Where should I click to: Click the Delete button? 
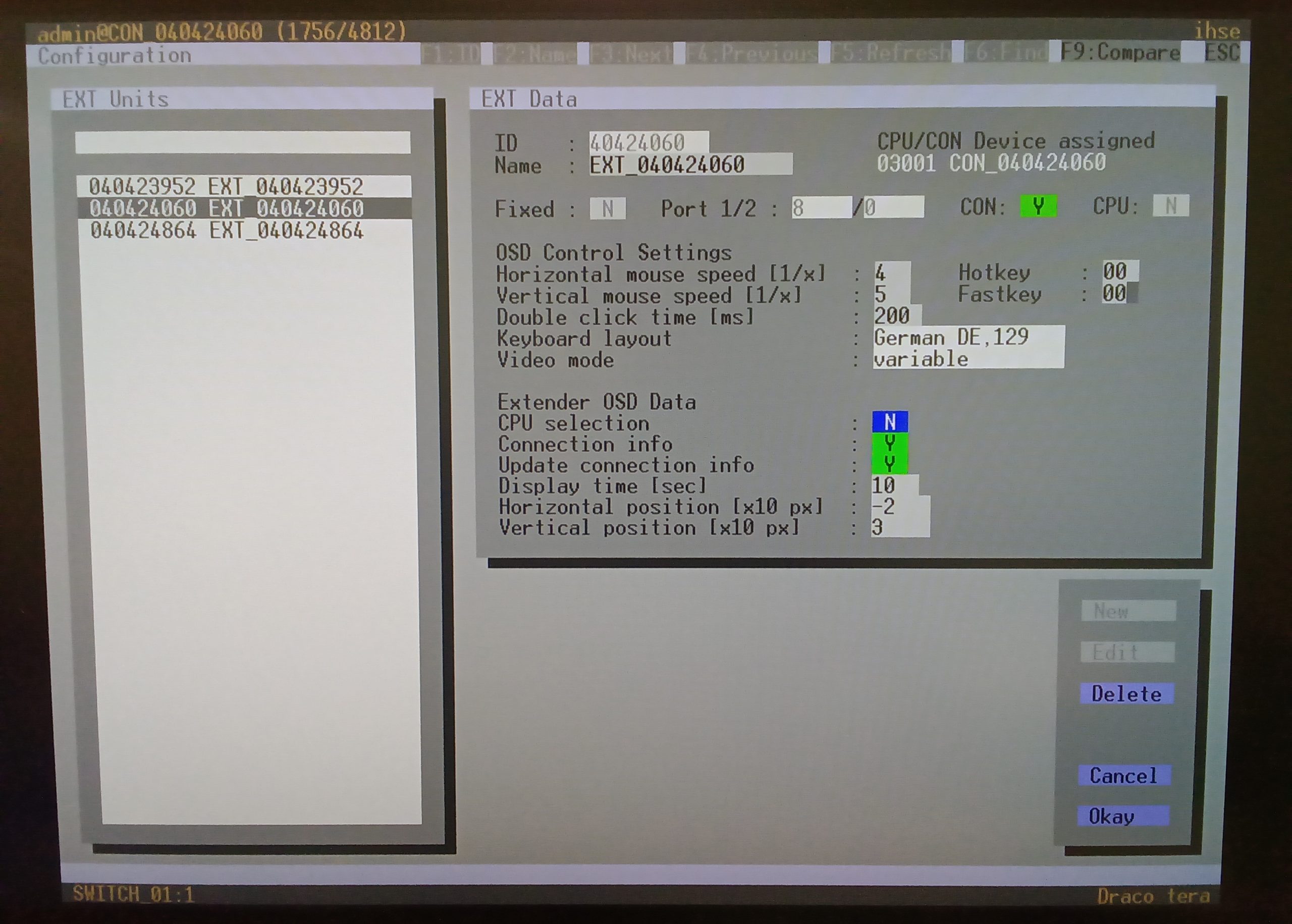tap(1126, 694)
